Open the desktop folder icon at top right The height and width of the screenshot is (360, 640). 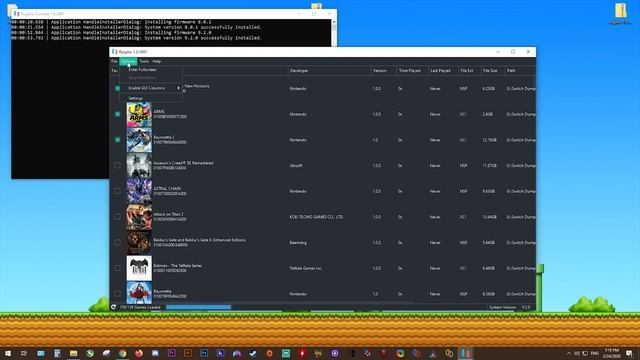point(620,13)
